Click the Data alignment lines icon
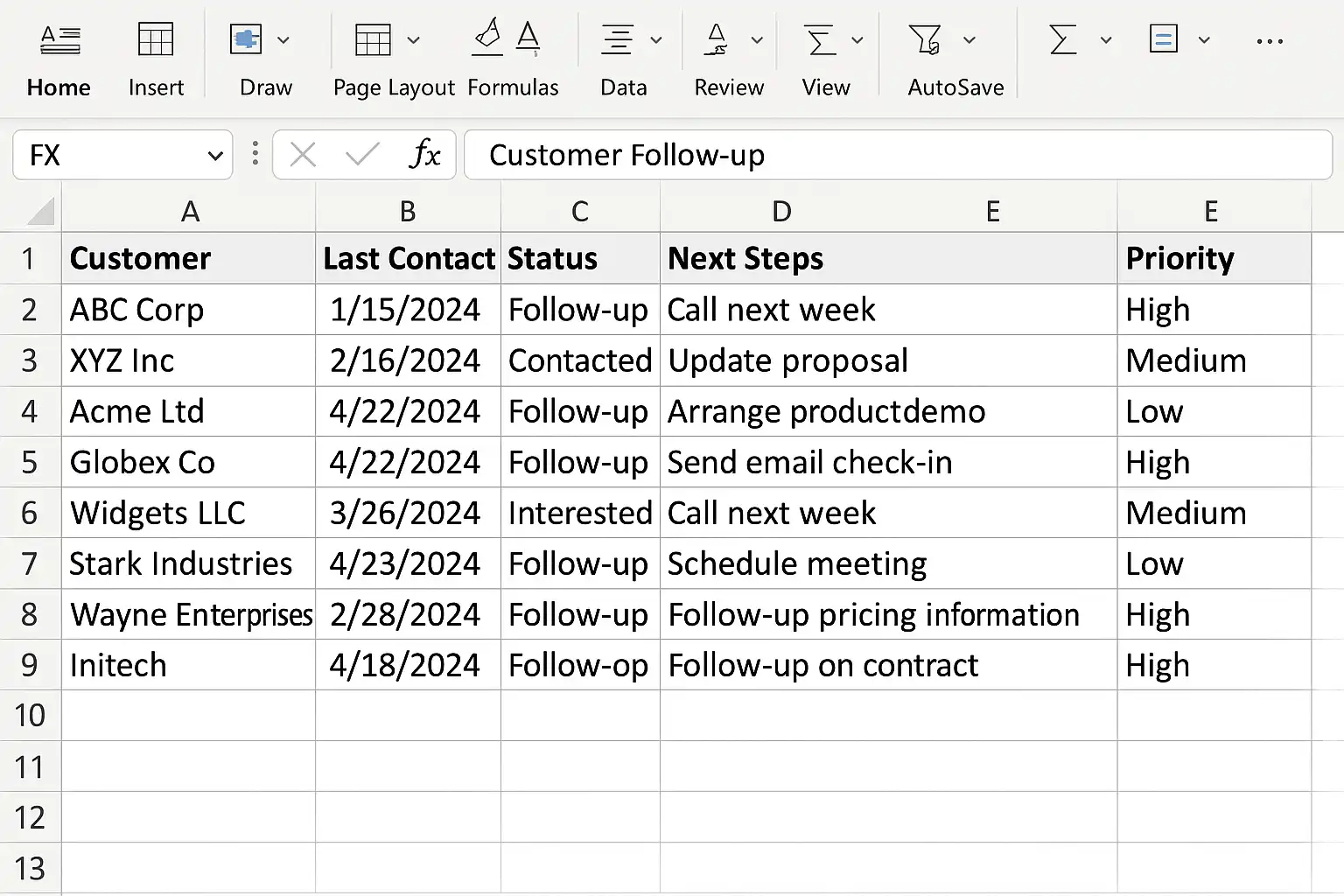 point(617,39)
